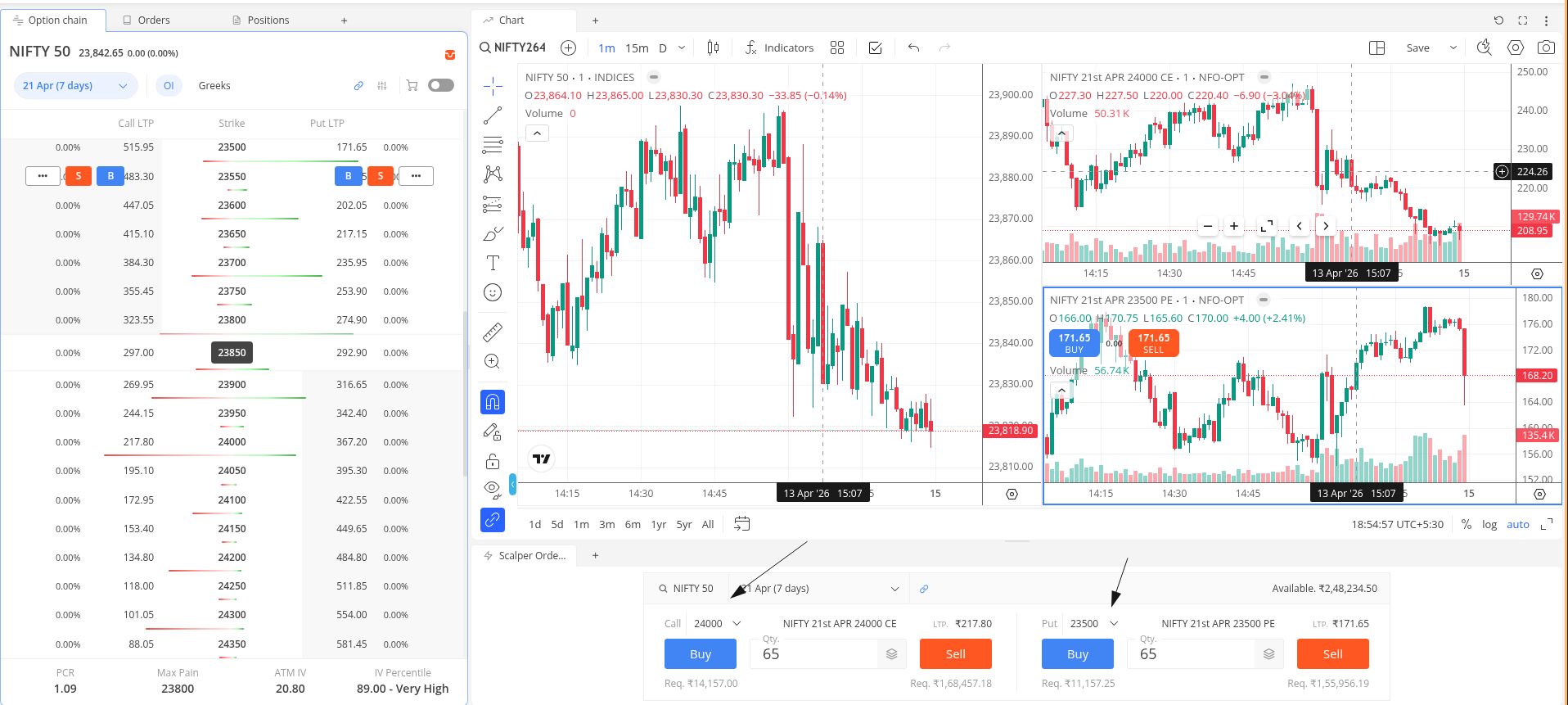Click Sell for NIFTY 23500 PE
Viewport: 1568px width, 705px height.
click(x=1332, y=653)
